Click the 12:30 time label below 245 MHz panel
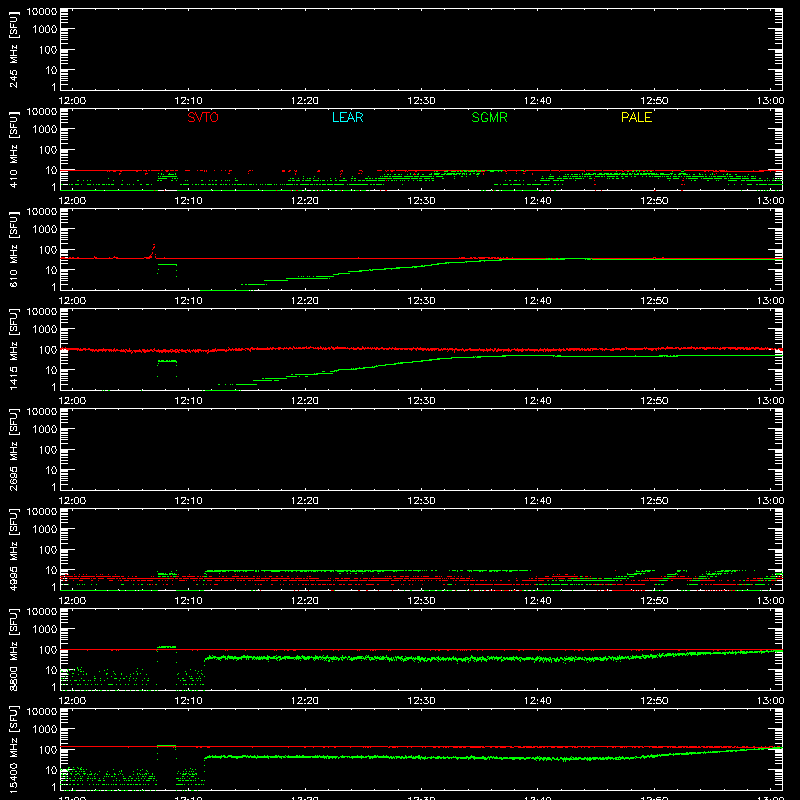 (x=421, y=101)
